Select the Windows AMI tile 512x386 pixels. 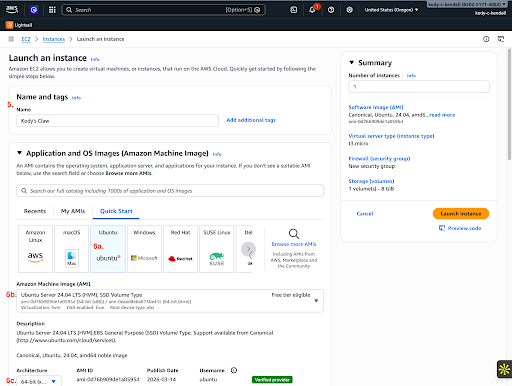click(x=144, y=249)
